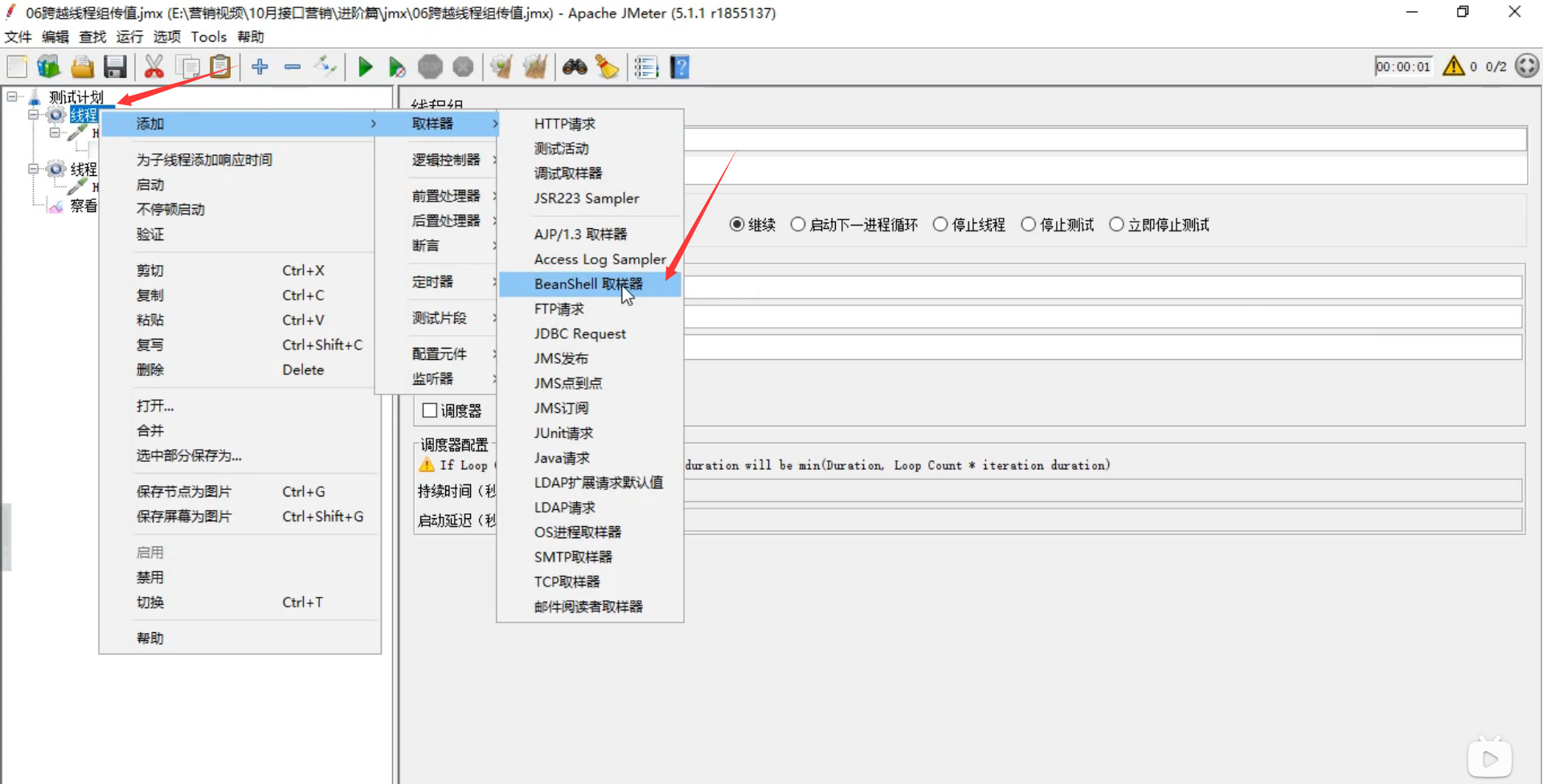Save the test plan with floppy icon
1543x784 pixels.
click(115, 67)
